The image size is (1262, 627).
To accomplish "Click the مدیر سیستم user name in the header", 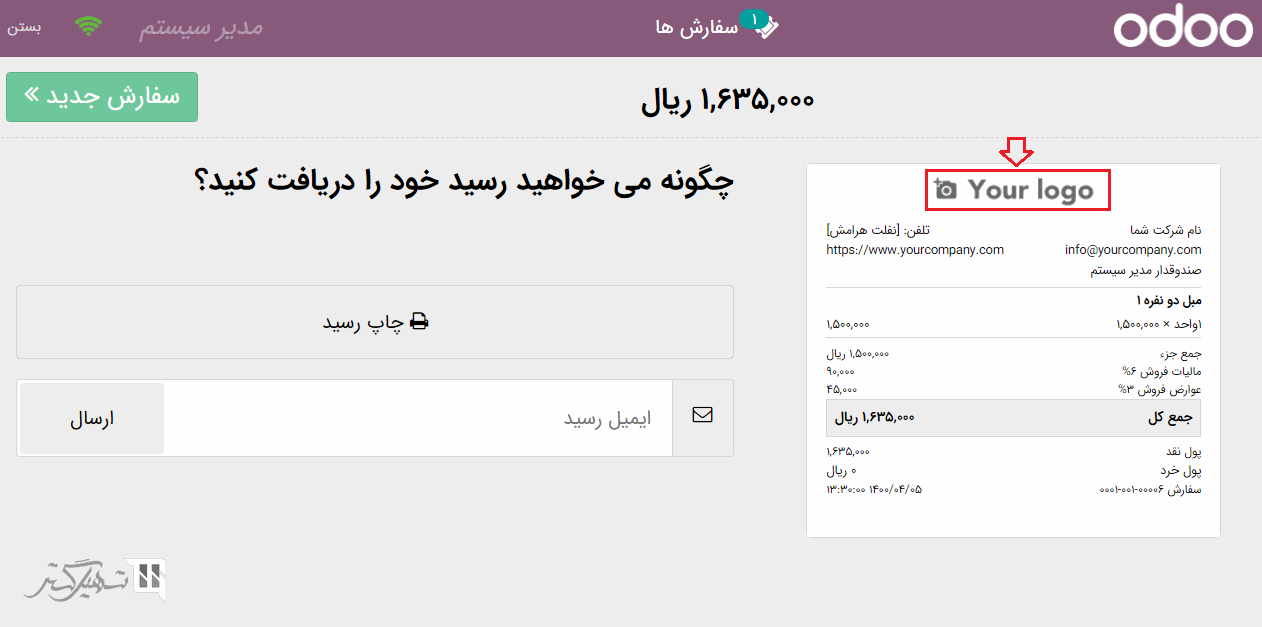I will pyautogui.click(x=200, y=27).
